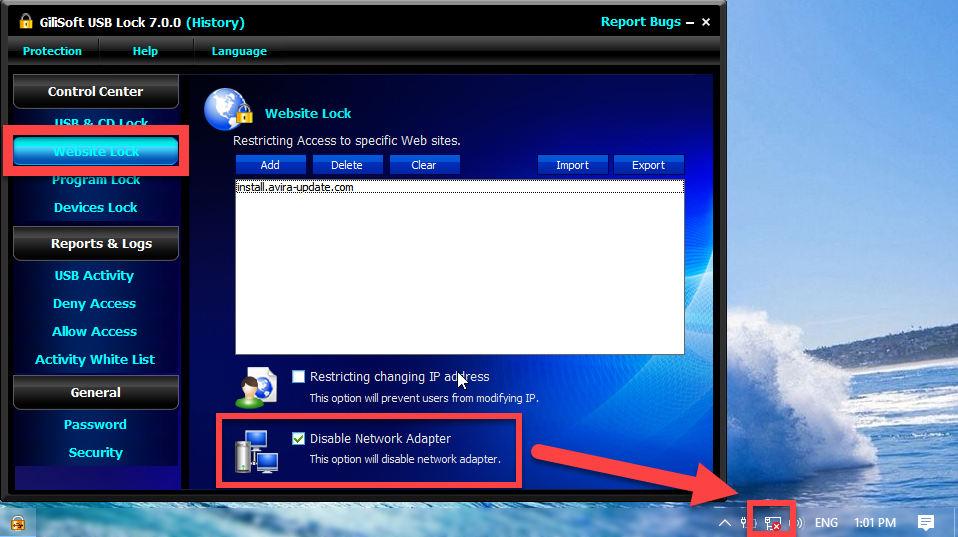Click the Reports & Logs header

point(96,244)
